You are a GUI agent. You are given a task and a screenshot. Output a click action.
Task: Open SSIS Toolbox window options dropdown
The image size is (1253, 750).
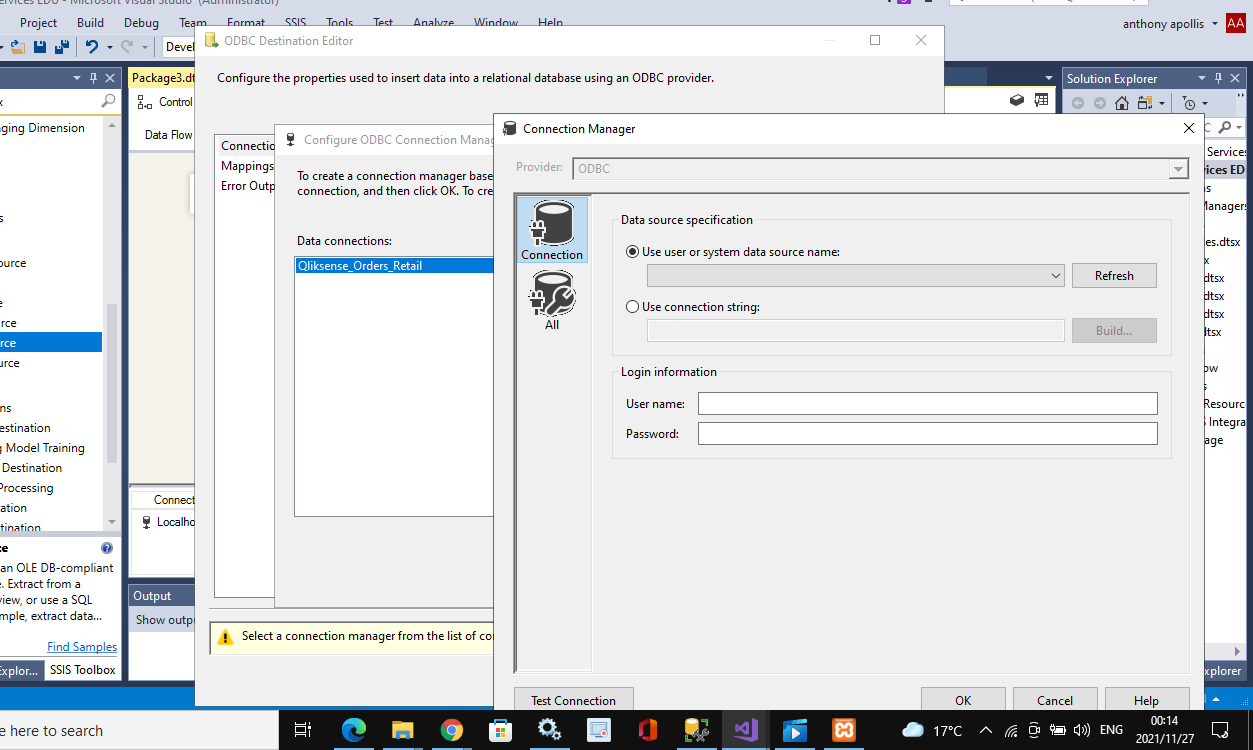coord(77,78)
